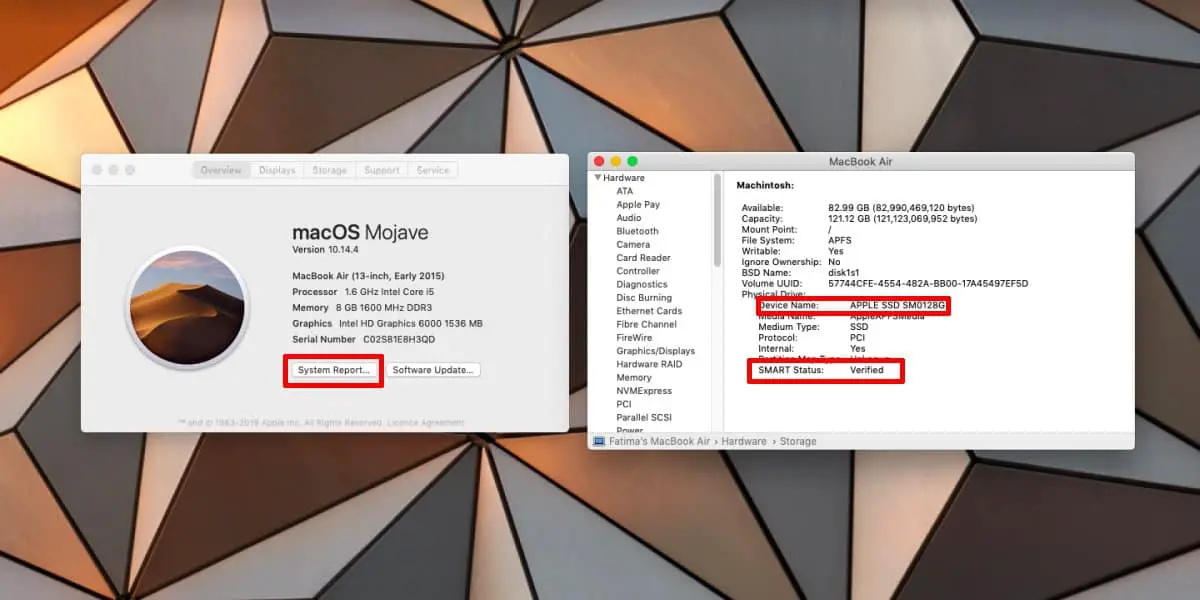Select Disc Burning in the sidebar

(644, 298)
